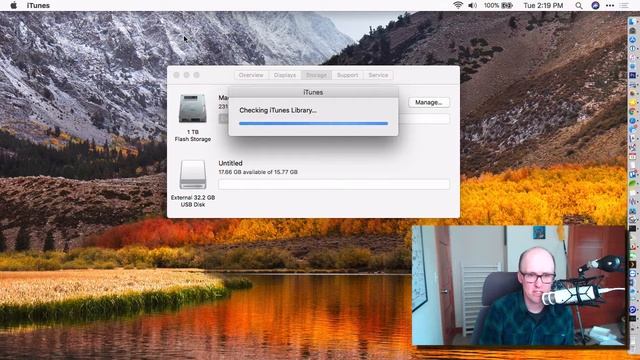Click the Tue 2:19 PM clock
This screenshot has height=360, width=640.
(x=543, y=5)
